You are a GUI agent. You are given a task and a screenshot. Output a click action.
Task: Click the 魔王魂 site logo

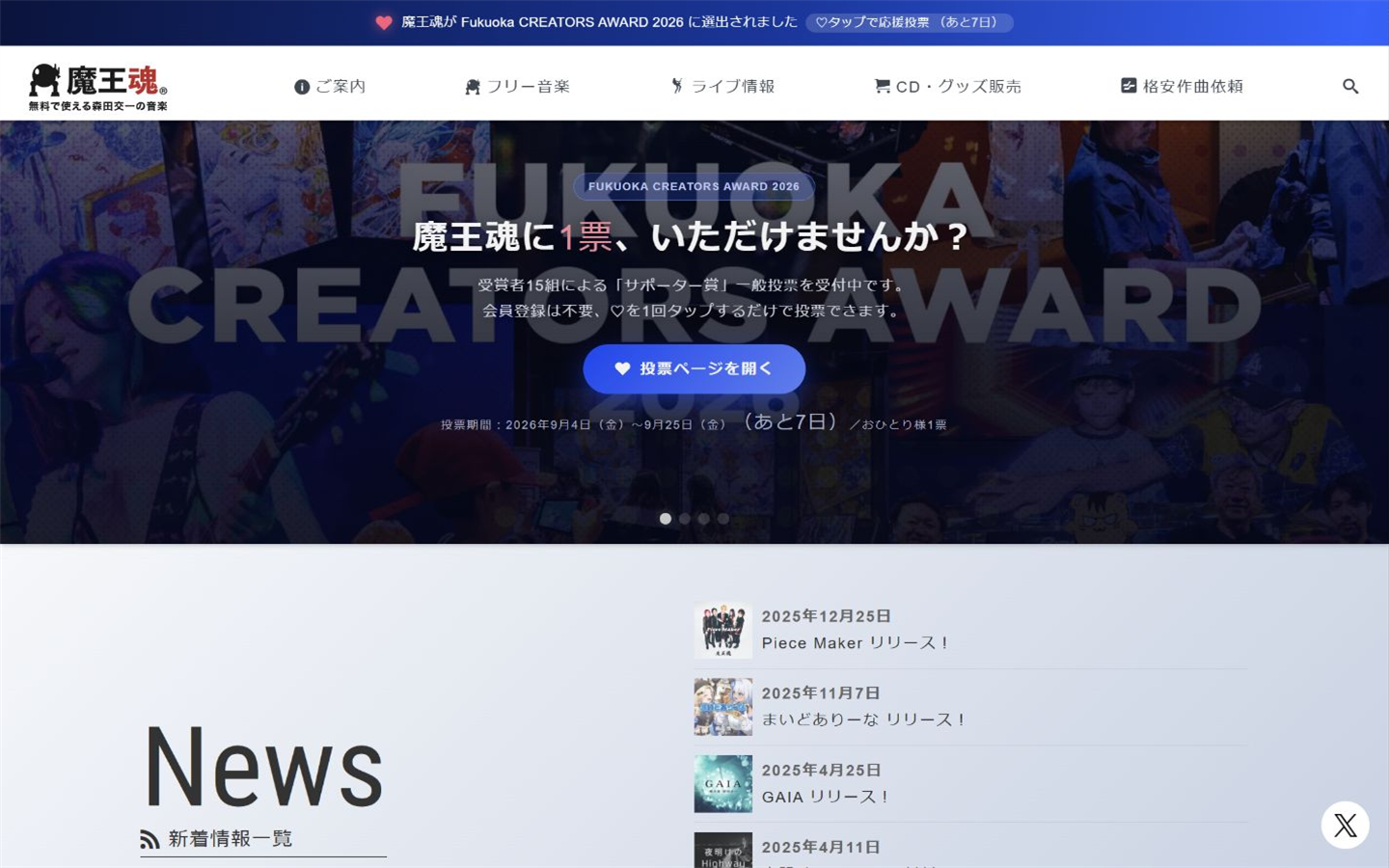(98, 87)
